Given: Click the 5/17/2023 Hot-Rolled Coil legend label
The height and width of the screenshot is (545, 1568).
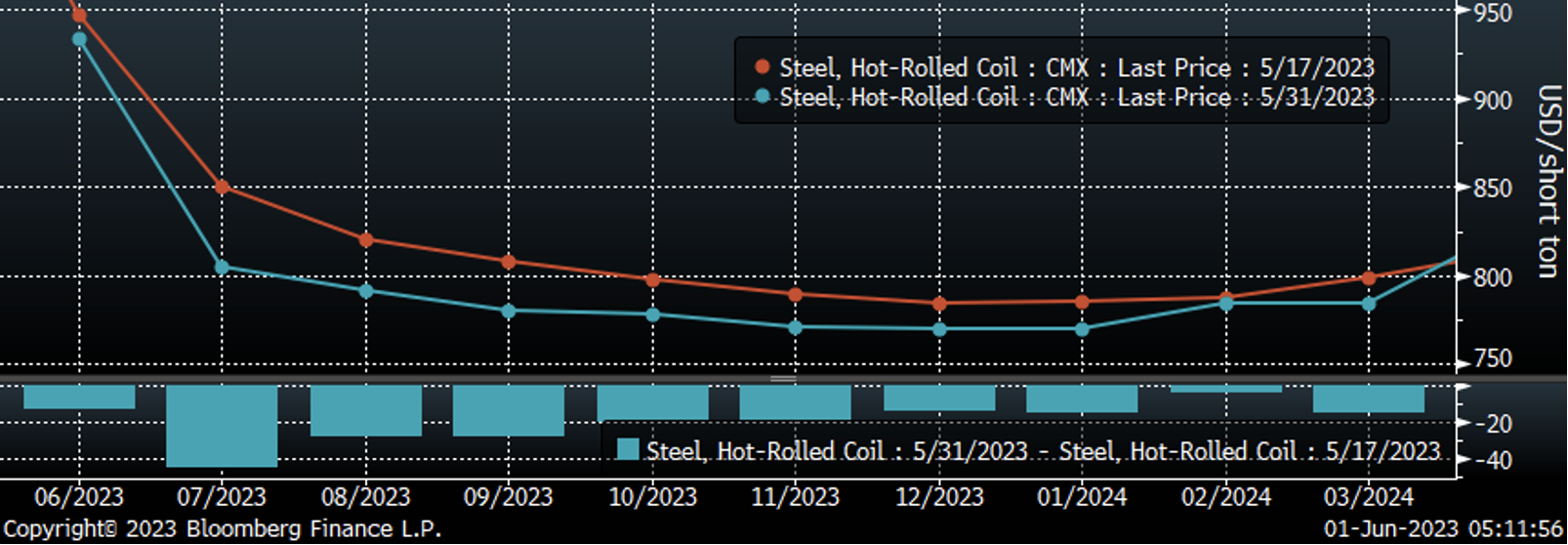Looking at the screenshot, I should [x=1076, y=67].
